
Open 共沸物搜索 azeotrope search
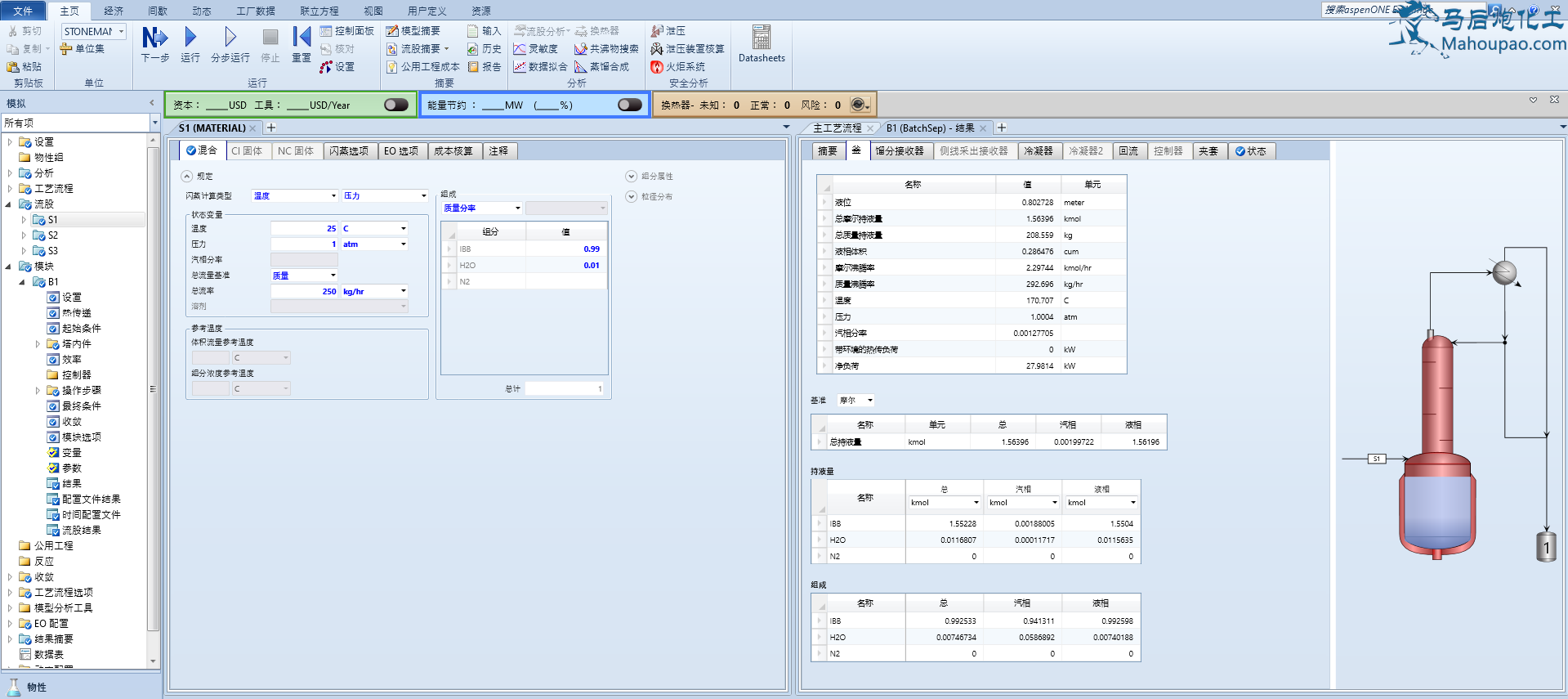tap(606, 49)
